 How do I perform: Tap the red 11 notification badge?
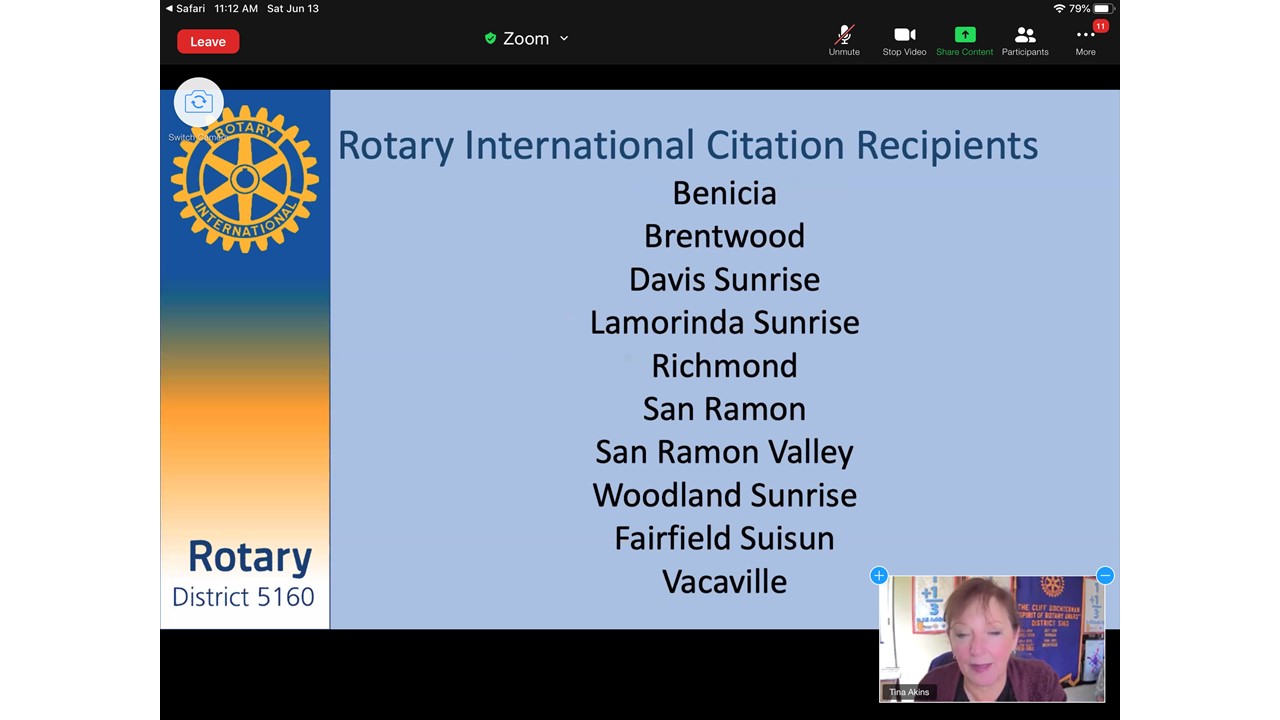[x=1100, y=26]
